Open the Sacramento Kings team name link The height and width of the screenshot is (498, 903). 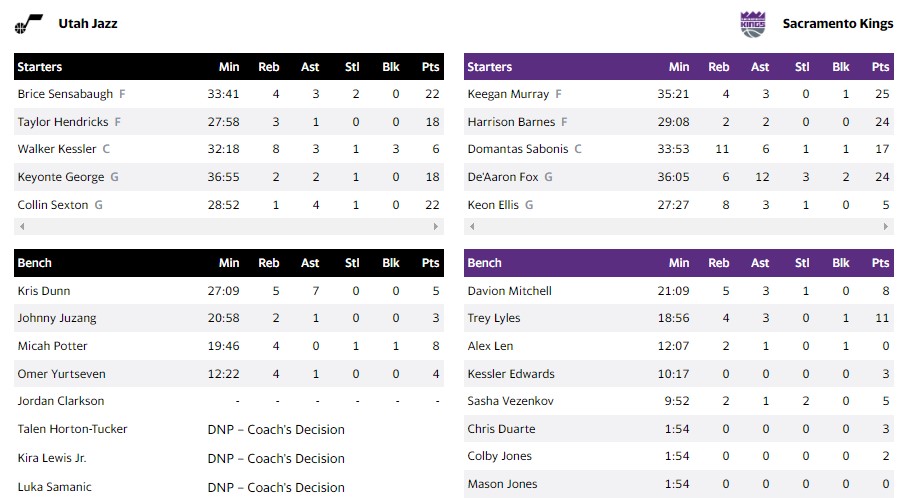pos(838,23)
